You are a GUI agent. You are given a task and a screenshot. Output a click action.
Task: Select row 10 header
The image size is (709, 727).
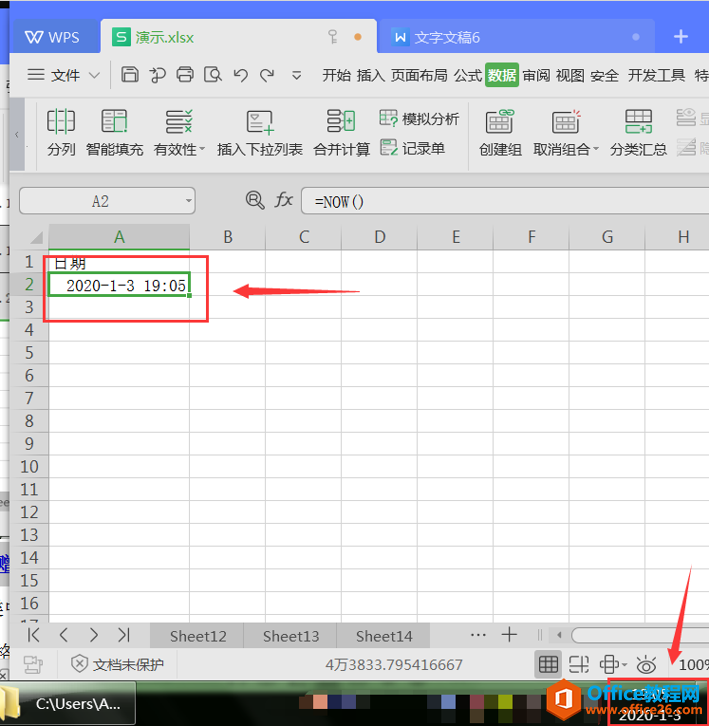[29, 466]
